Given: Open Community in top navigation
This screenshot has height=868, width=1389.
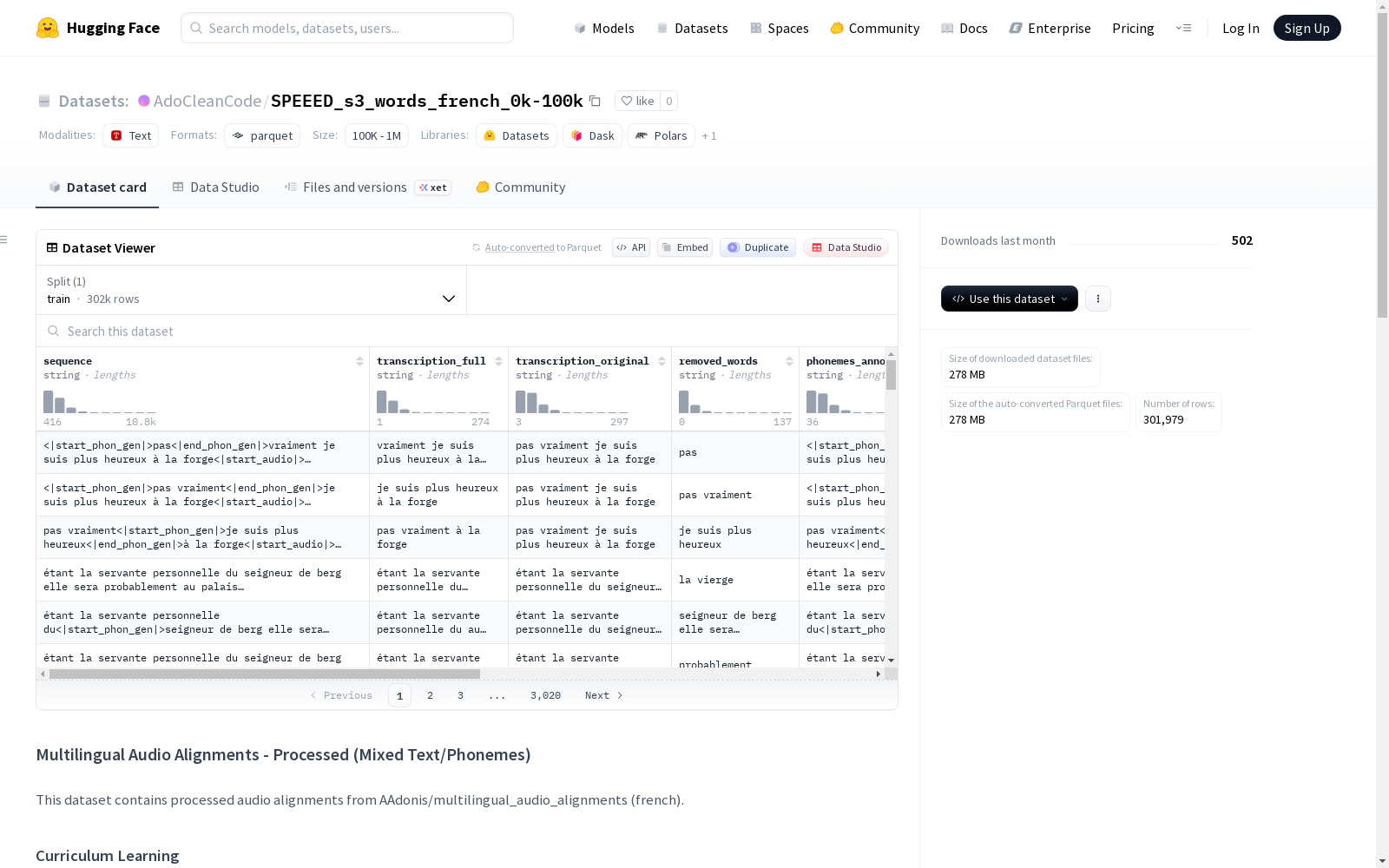Looking at the screenshot, I should pos(875,28).
